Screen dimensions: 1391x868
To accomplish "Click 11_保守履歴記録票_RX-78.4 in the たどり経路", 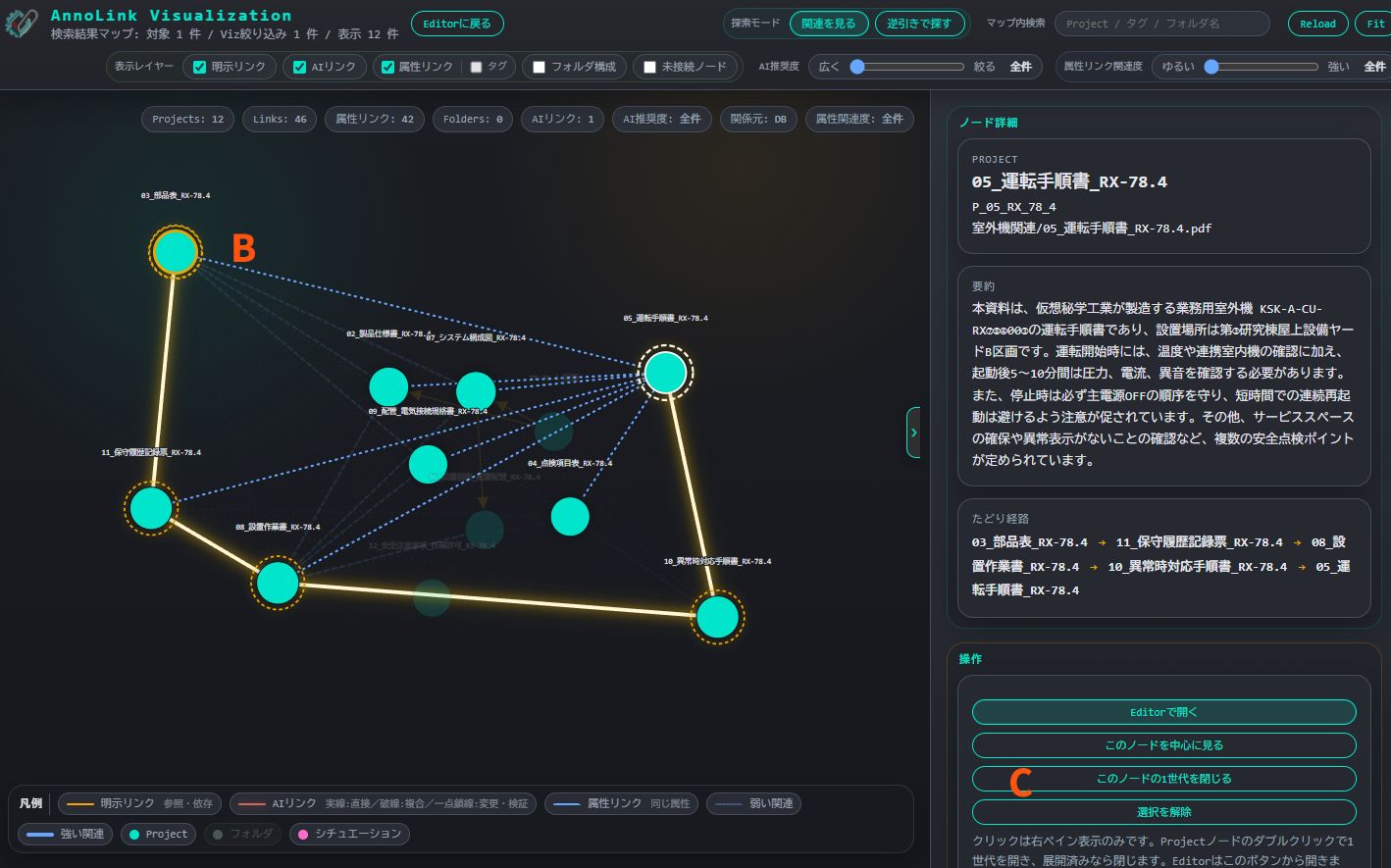I will [x=1199, y=542].
